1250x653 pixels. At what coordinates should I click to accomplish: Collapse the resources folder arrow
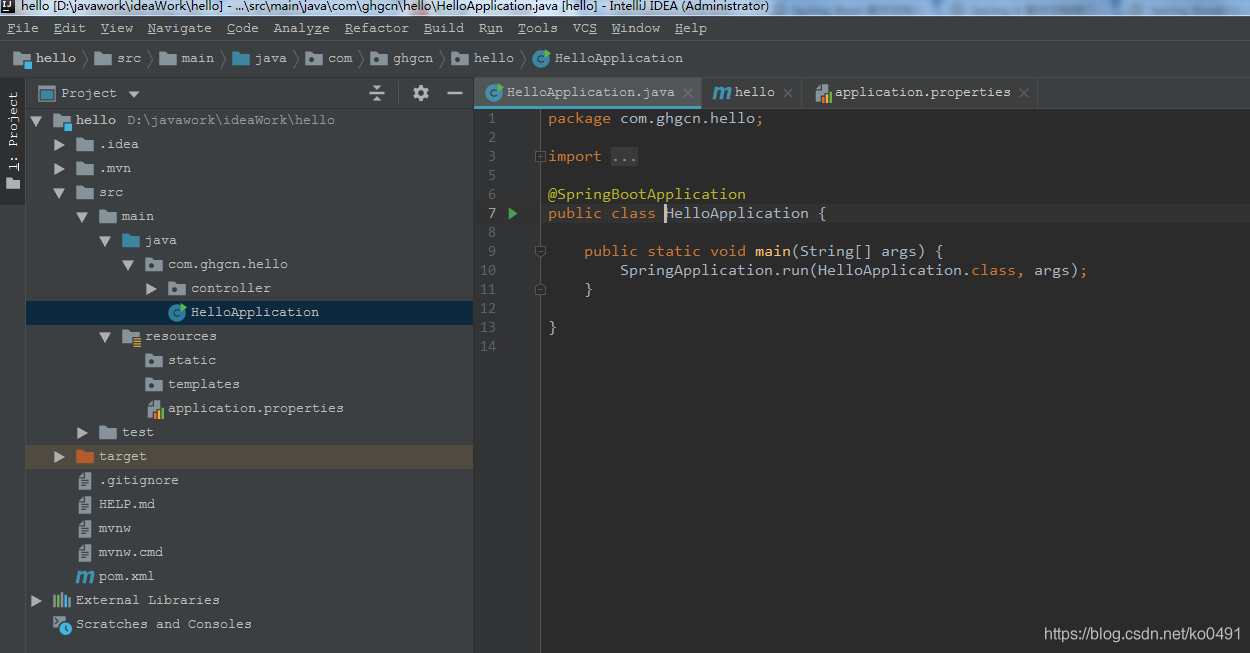[x=106, y=336]
